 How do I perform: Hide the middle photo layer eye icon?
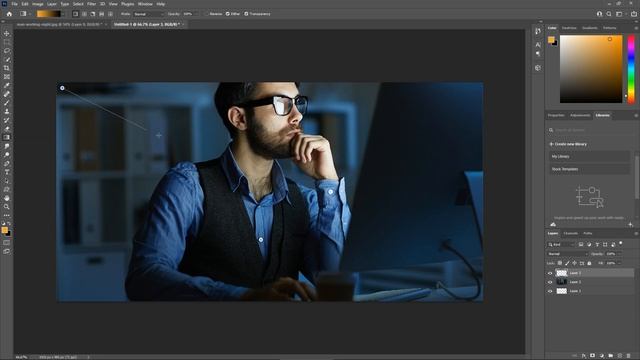550,282
